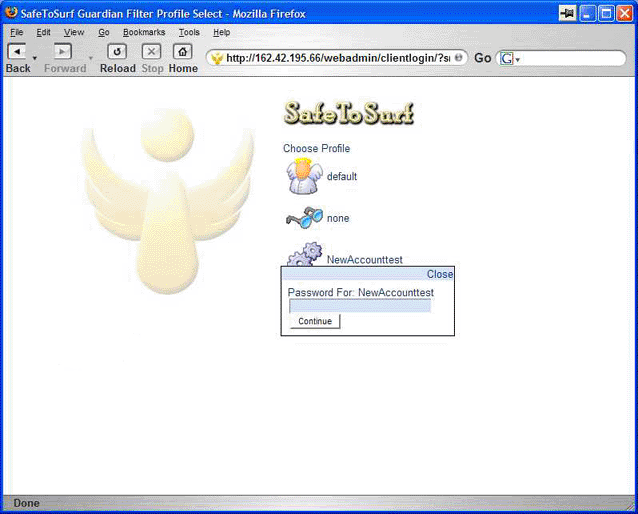
Task: Open the Help menu
Action: [222, 32]
